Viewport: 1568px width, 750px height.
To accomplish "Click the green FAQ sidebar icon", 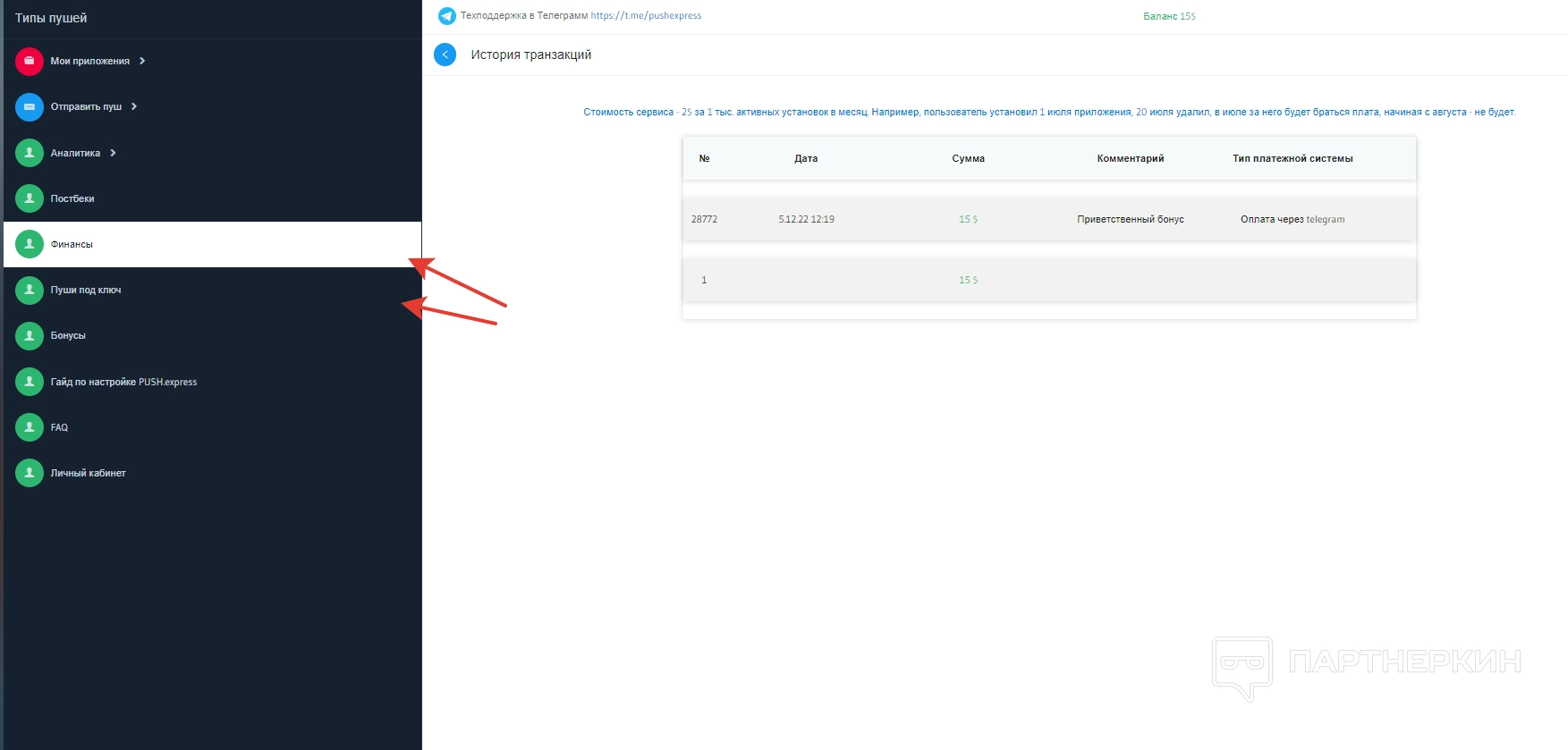I will click(30, 427).
